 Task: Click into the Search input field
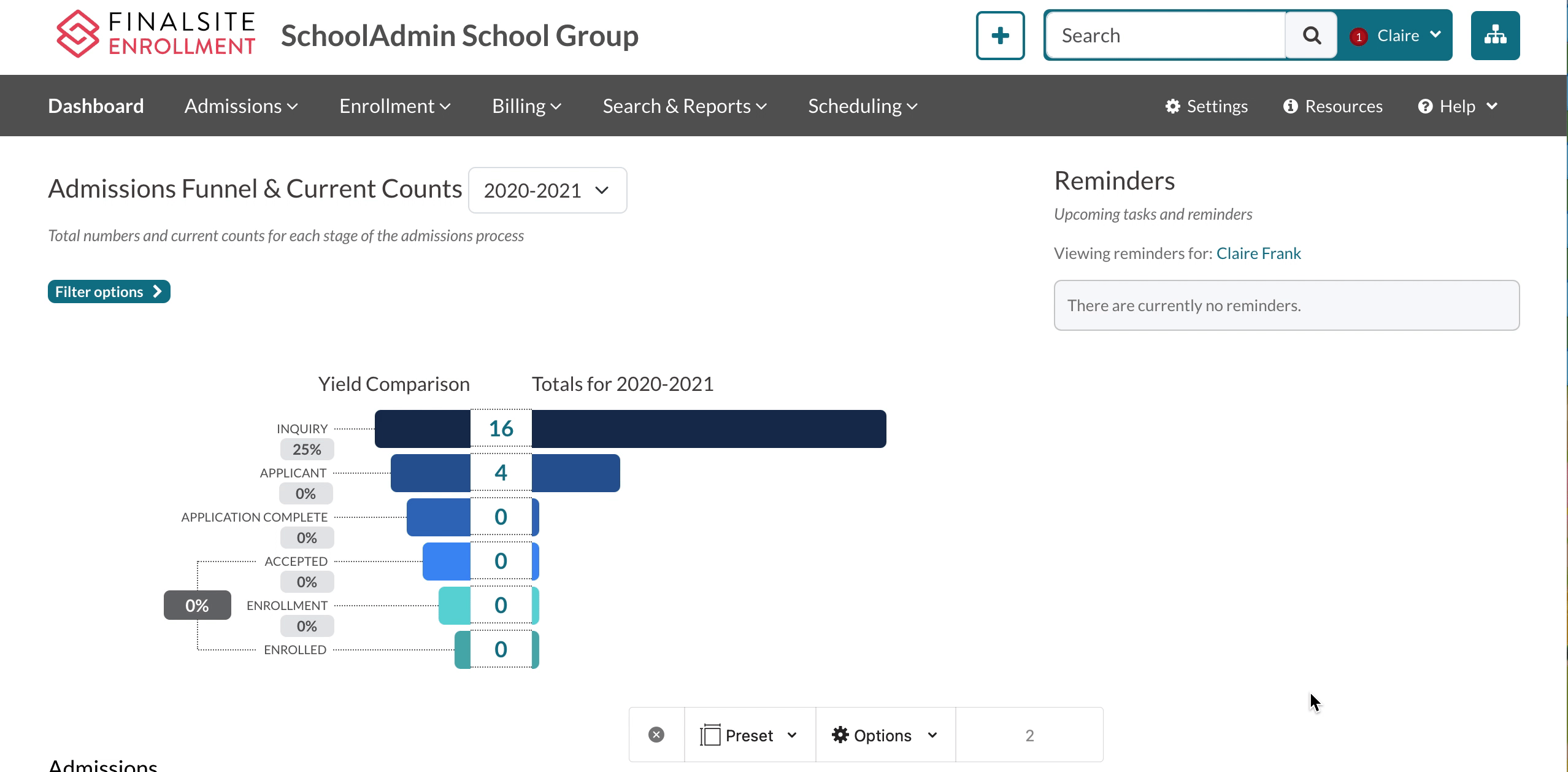(x=1164, y=36)
